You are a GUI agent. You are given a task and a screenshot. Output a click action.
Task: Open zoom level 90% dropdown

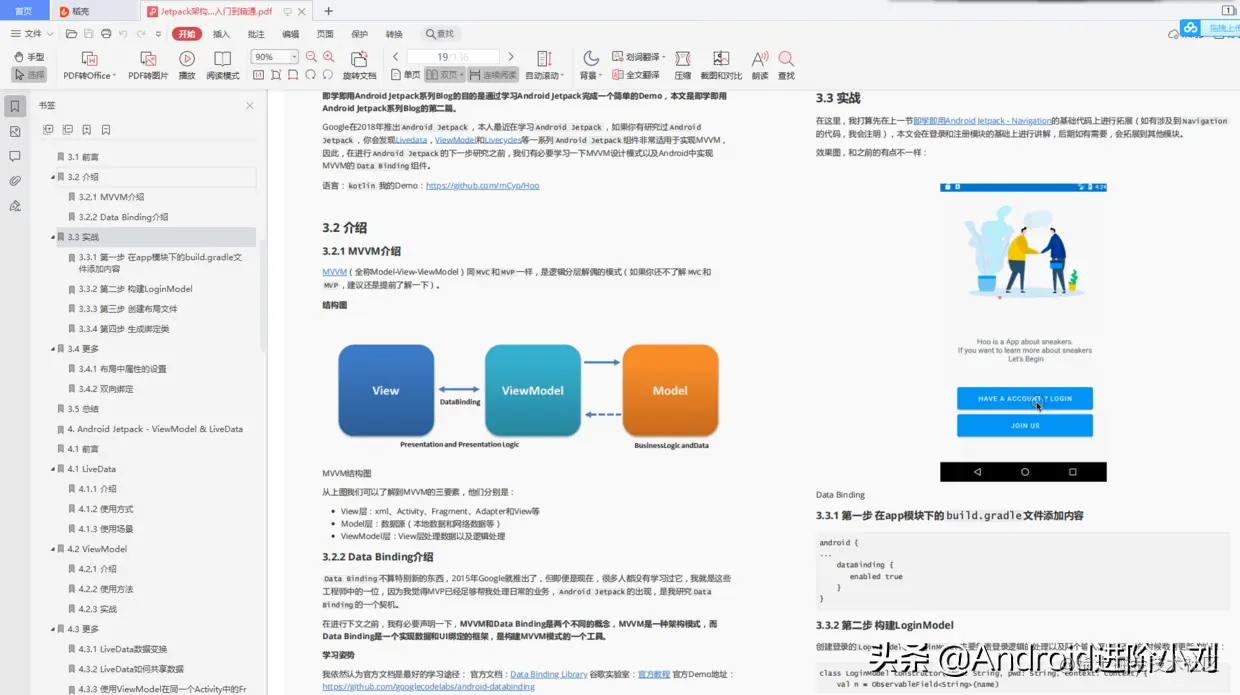[294, 57]
